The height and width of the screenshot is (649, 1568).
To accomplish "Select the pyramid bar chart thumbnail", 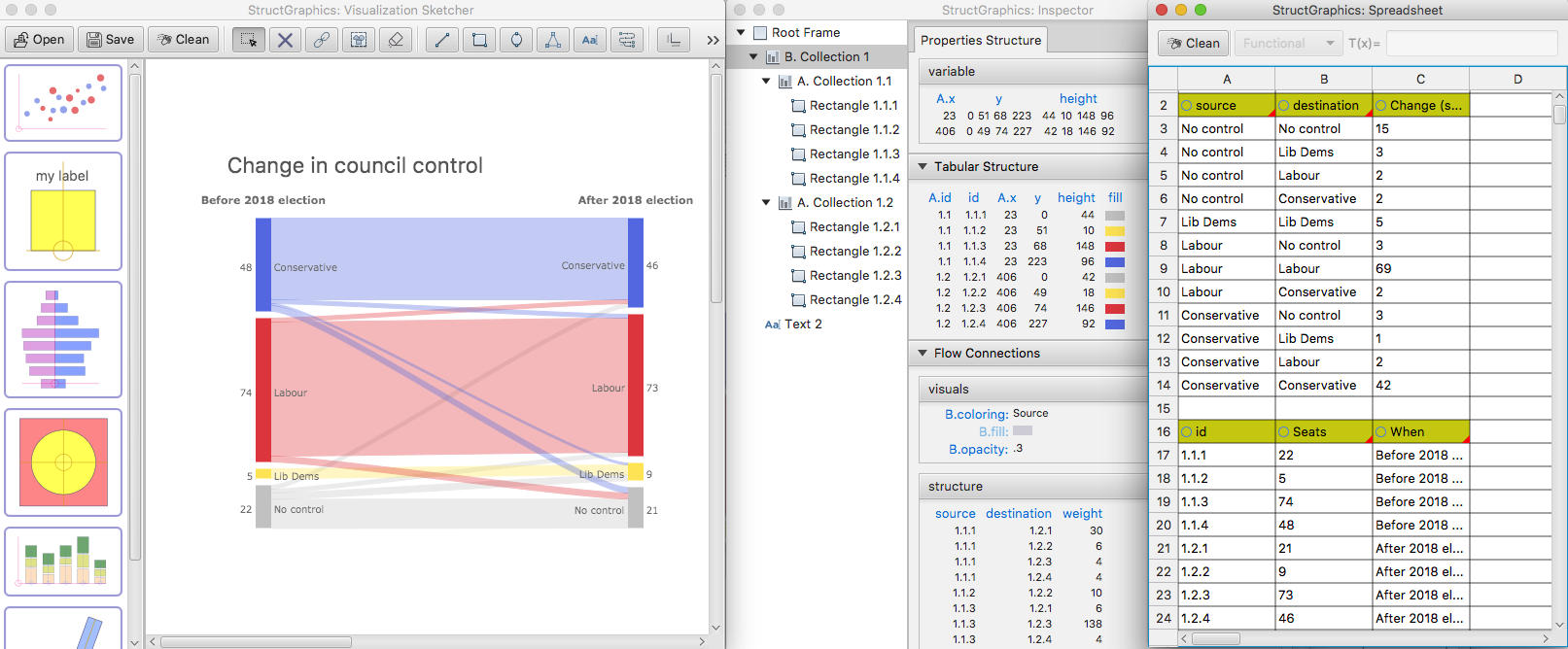I will (x=63, y=339).
